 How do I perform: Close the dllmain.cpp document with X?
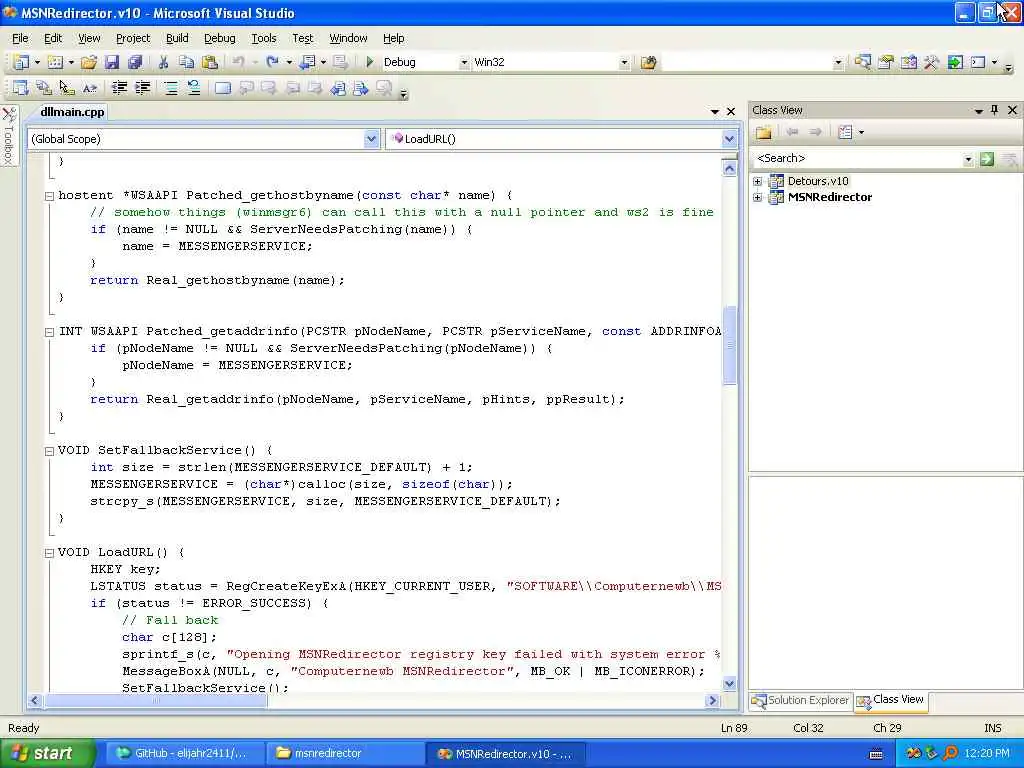pos(731,112)
